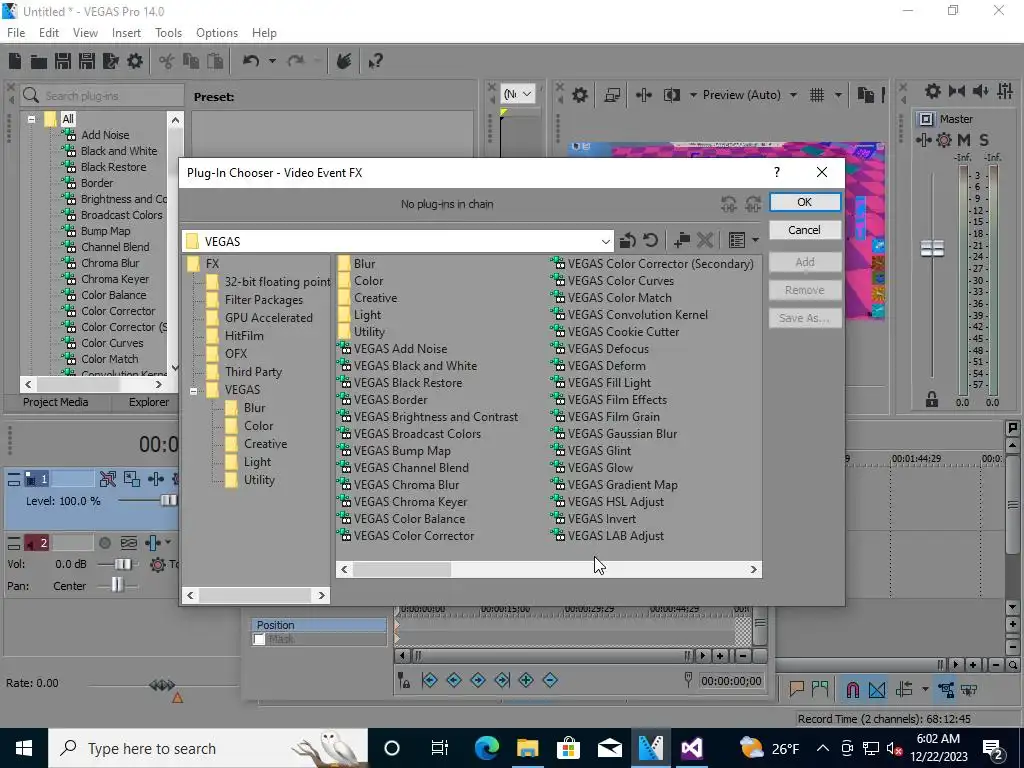Toggle Enable Snapping magnet icon
The height and width of the screenshot is (768, 1024).
(852, 689)
